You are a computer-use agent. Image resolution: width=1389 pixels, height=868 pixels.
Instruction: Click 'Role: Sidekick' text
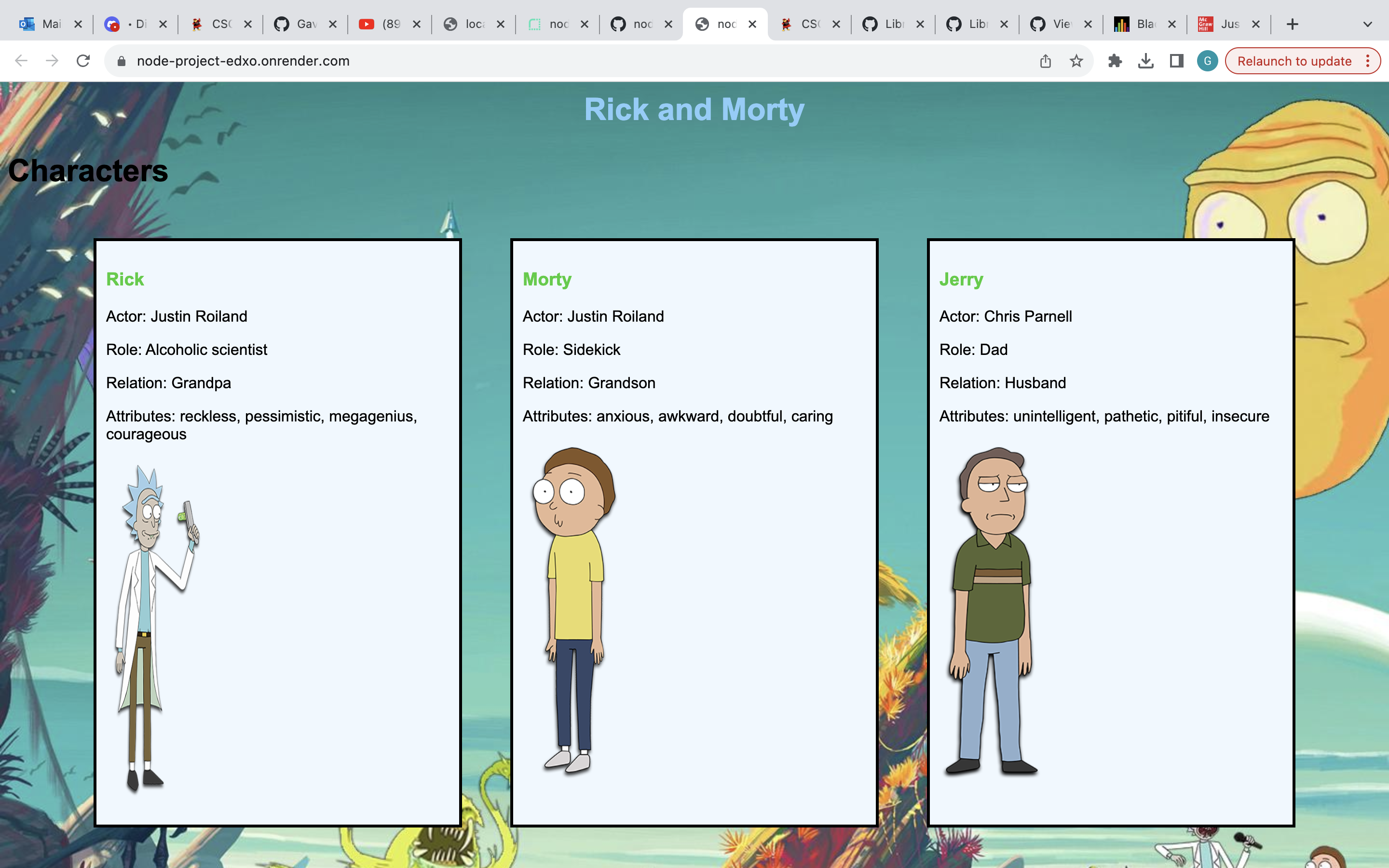(572, 350)
